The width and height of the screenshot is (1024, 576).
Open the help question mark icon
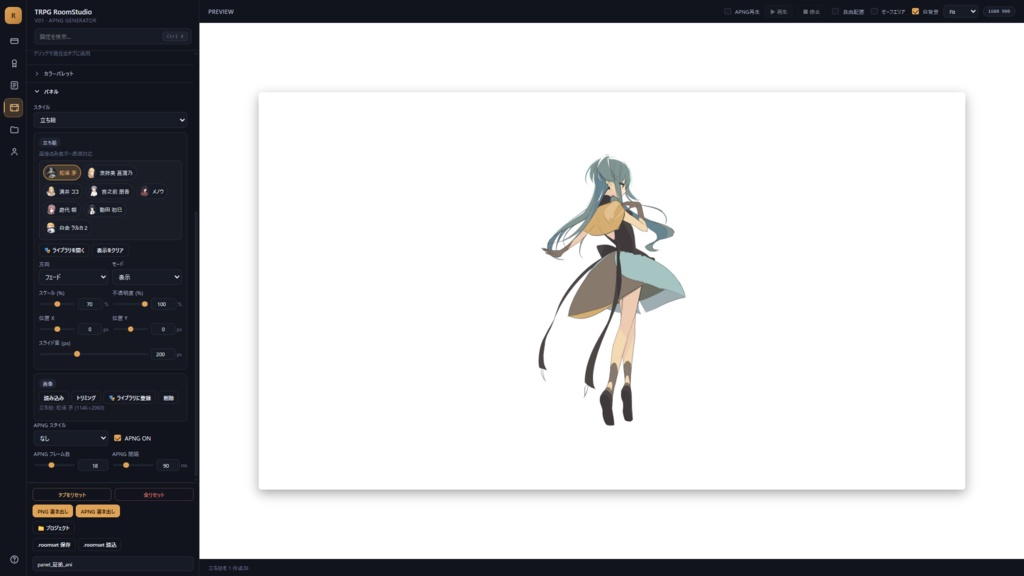14,560
